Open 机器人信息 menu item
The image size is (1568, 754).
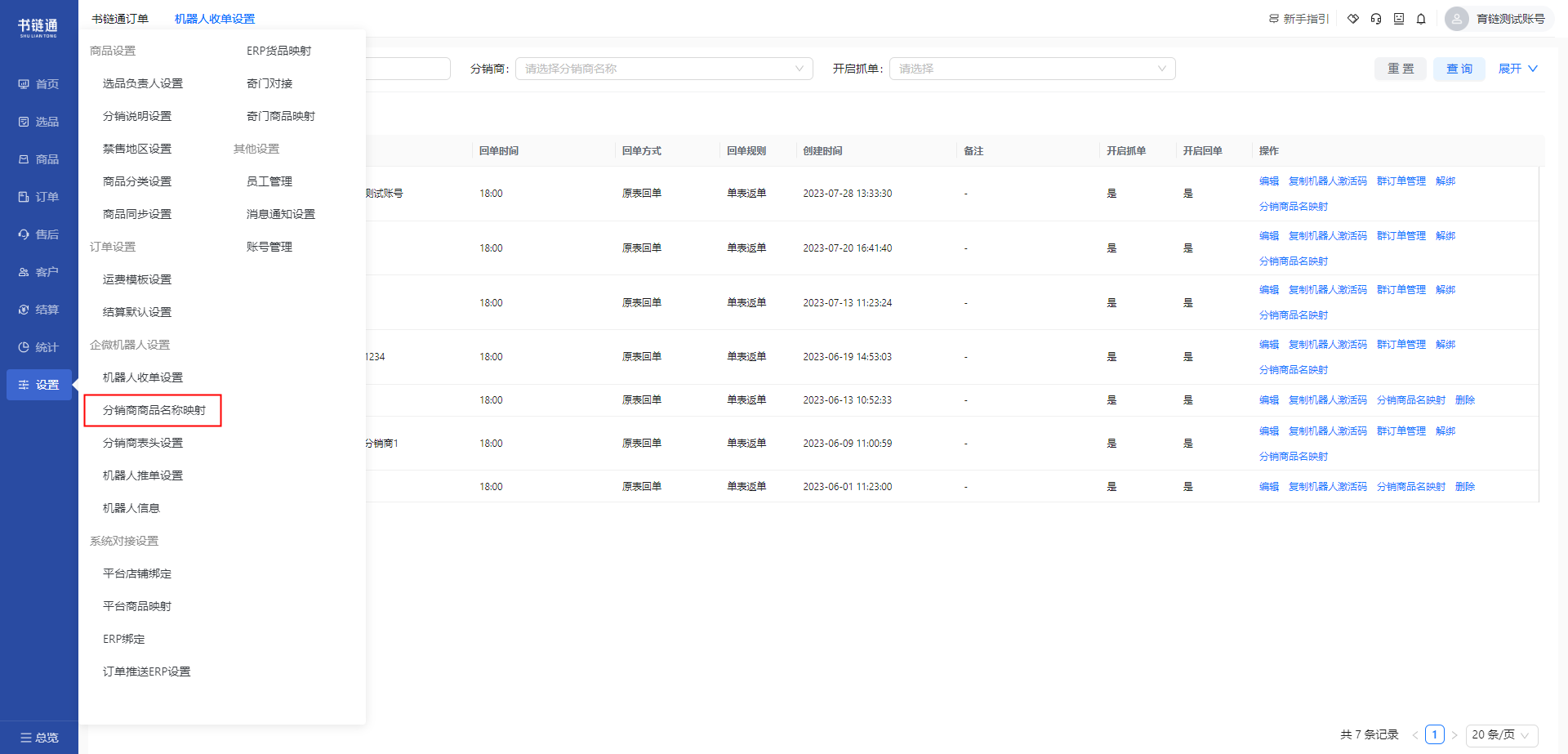pos(131,508)
